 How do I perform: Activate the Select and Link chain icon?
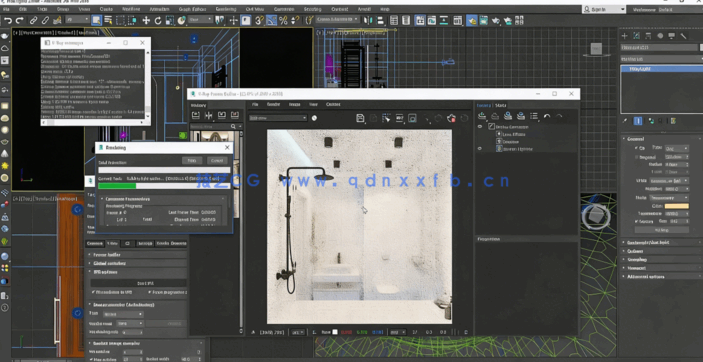click(x=33, y=20)
